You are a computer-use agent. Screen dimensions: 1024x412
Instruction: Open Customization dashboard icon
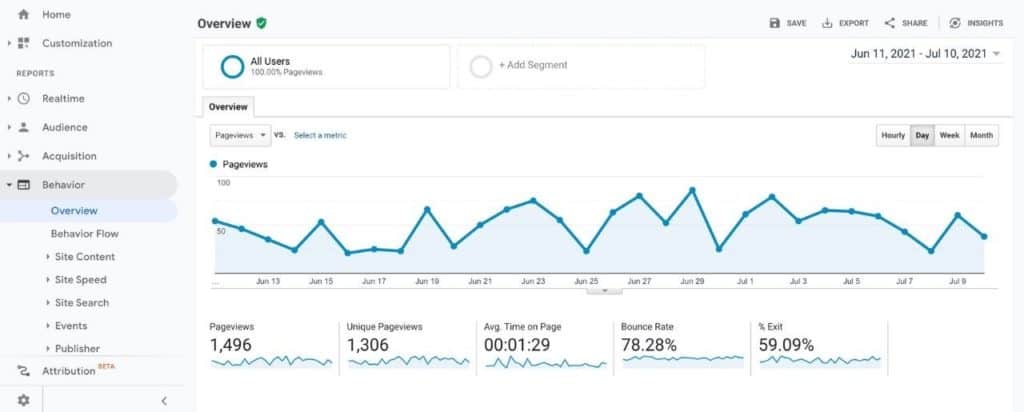click(24, 43)
